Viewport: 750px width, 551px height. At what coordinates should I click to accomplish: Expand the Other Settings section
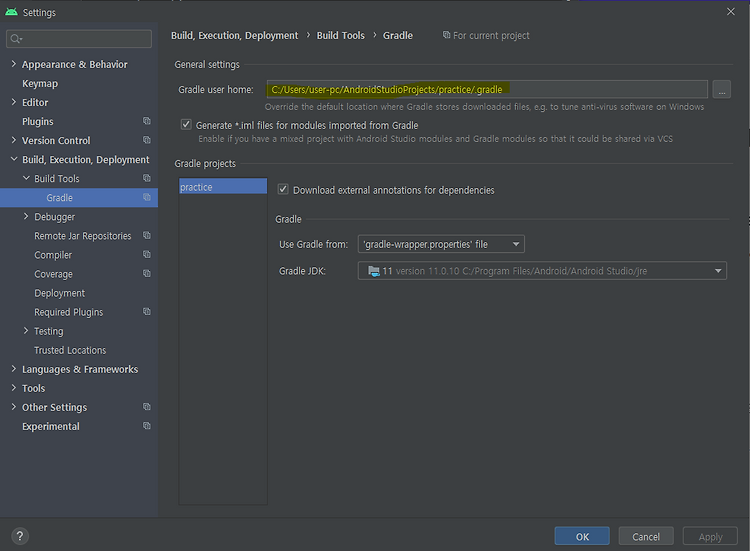point(13,407)
